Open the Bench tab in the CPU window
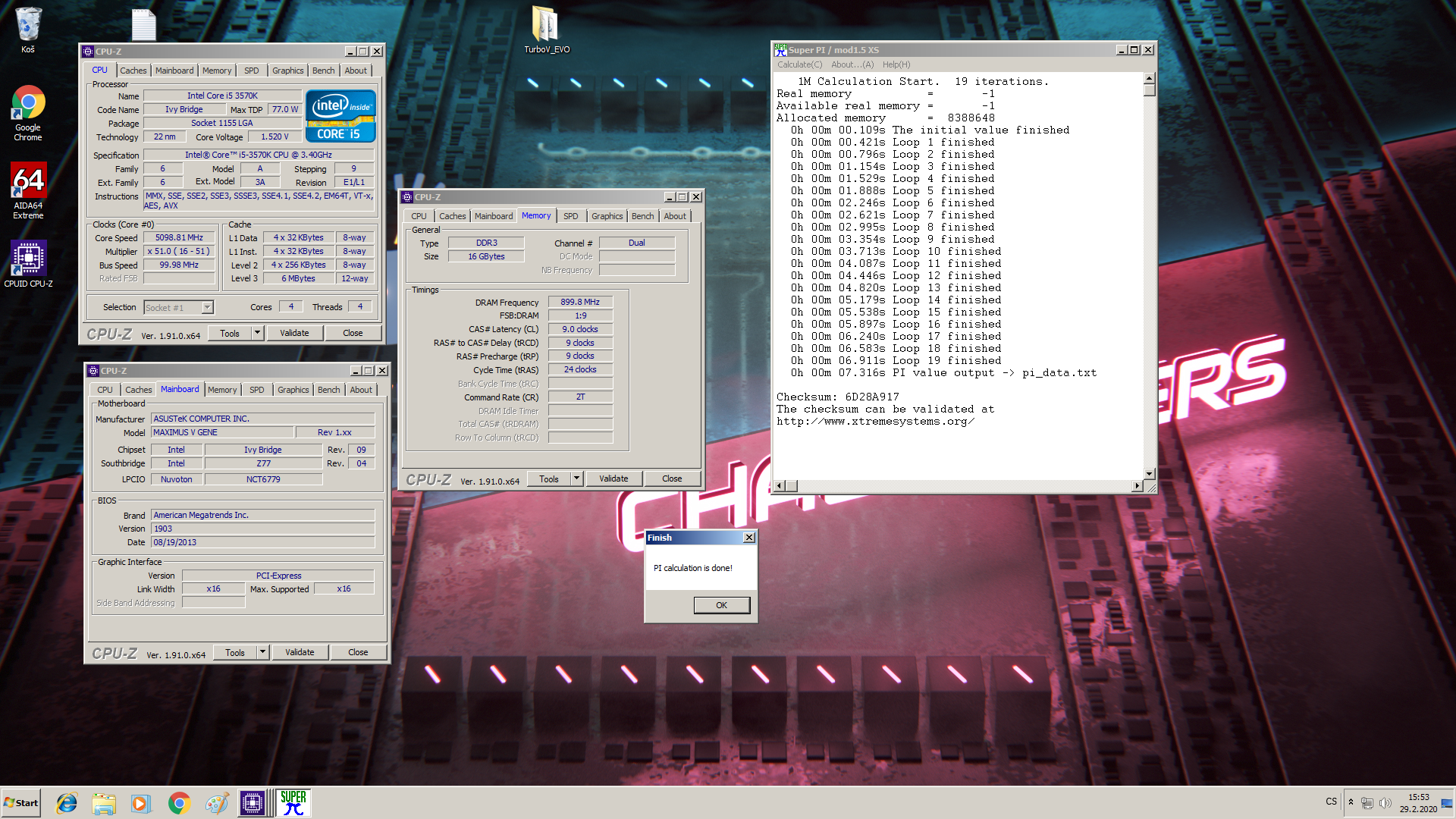The image size is (1456, 819). click(x=324, y=71)
